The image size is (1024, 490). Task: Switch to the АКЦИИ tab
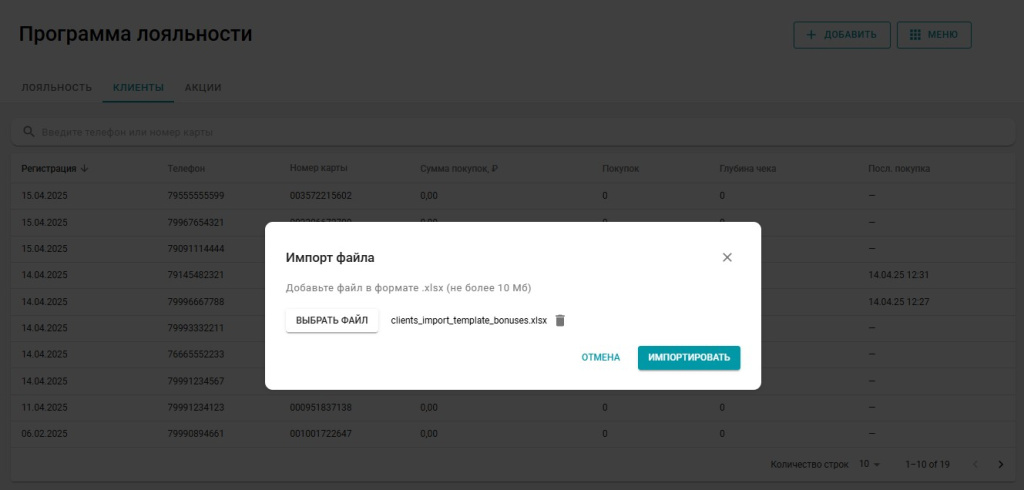(x=203, y=88)
